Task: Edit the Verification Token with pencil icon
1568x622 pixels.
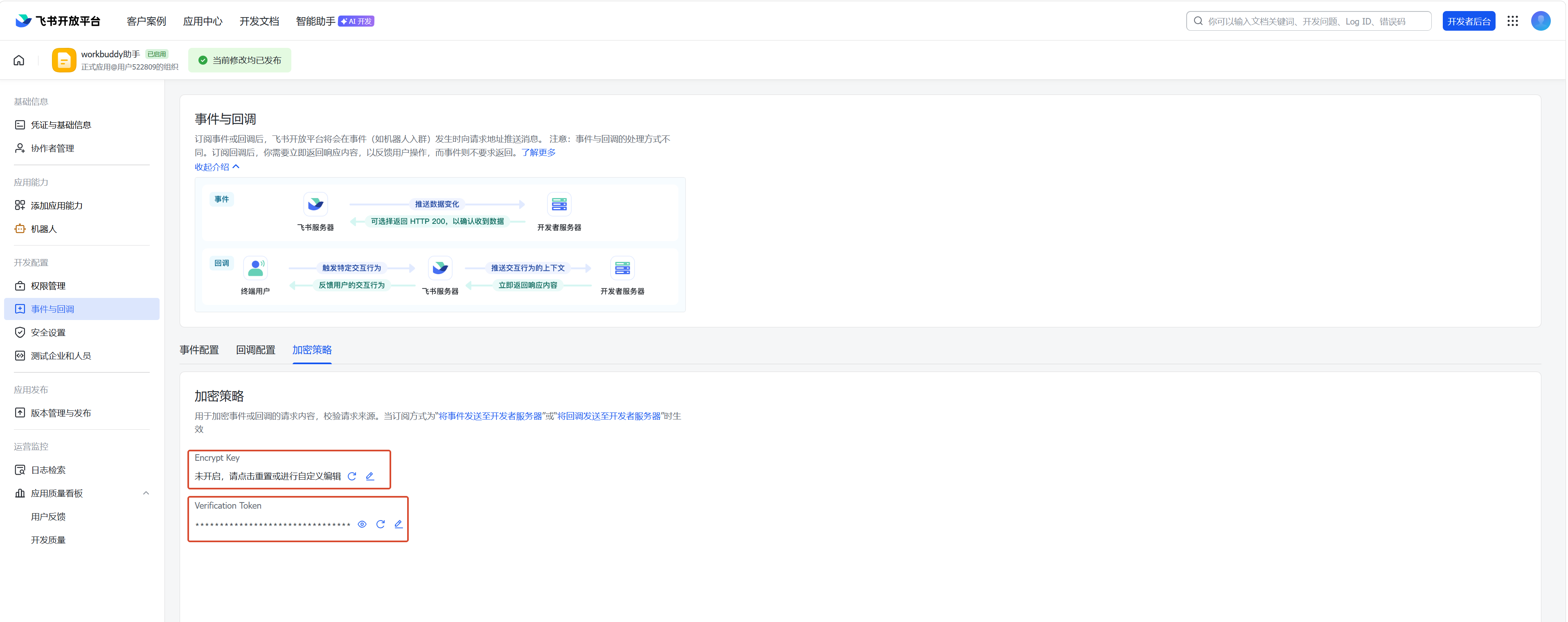Action: [x=399, y=524]
